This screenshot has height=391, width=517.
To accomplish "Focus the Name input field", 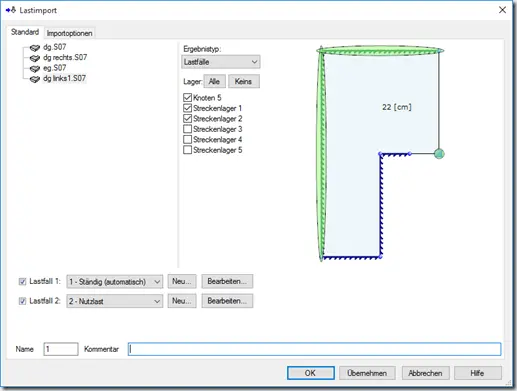I will (61, 349).
